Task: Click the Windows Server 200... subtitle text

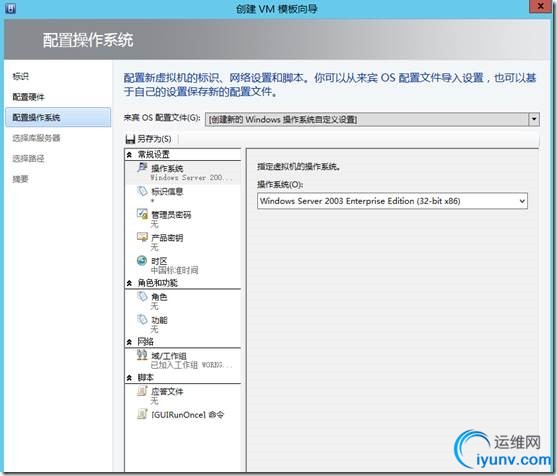Action: click(x=191, y=177)
